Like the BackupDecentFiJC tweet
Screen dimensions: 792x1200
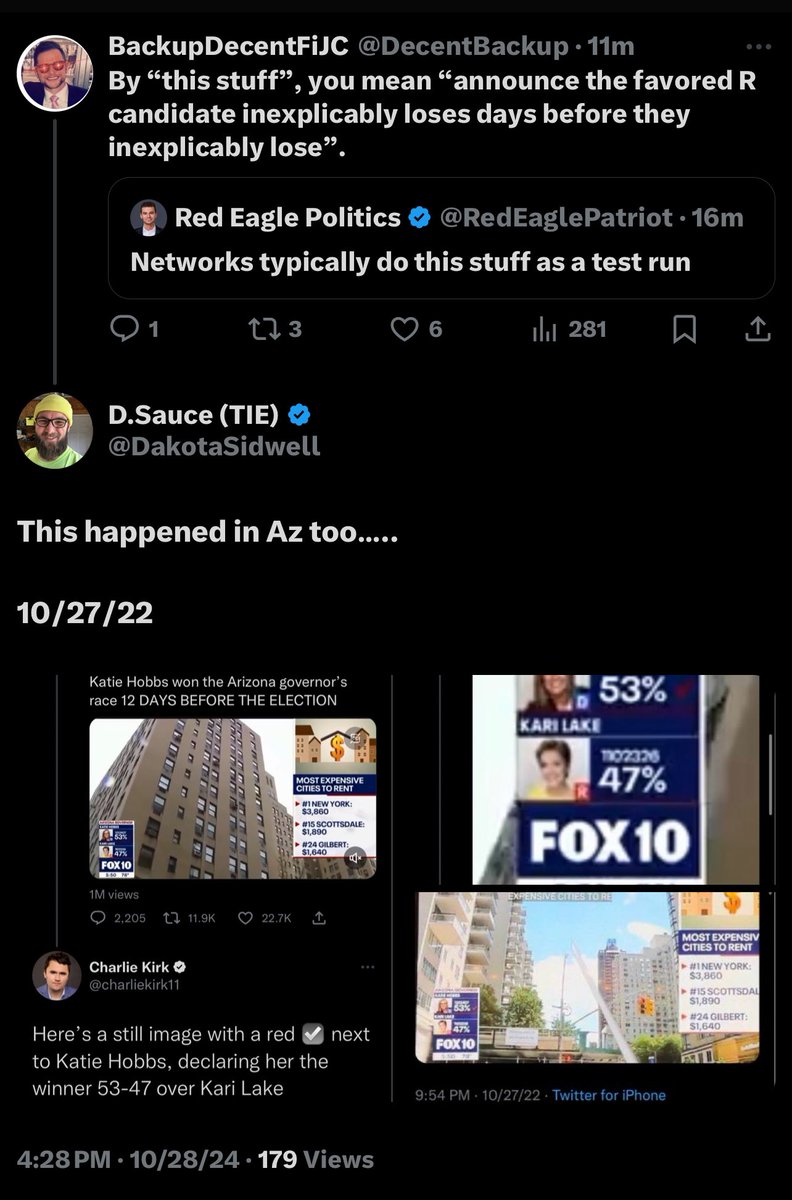(x=404, y=329)
